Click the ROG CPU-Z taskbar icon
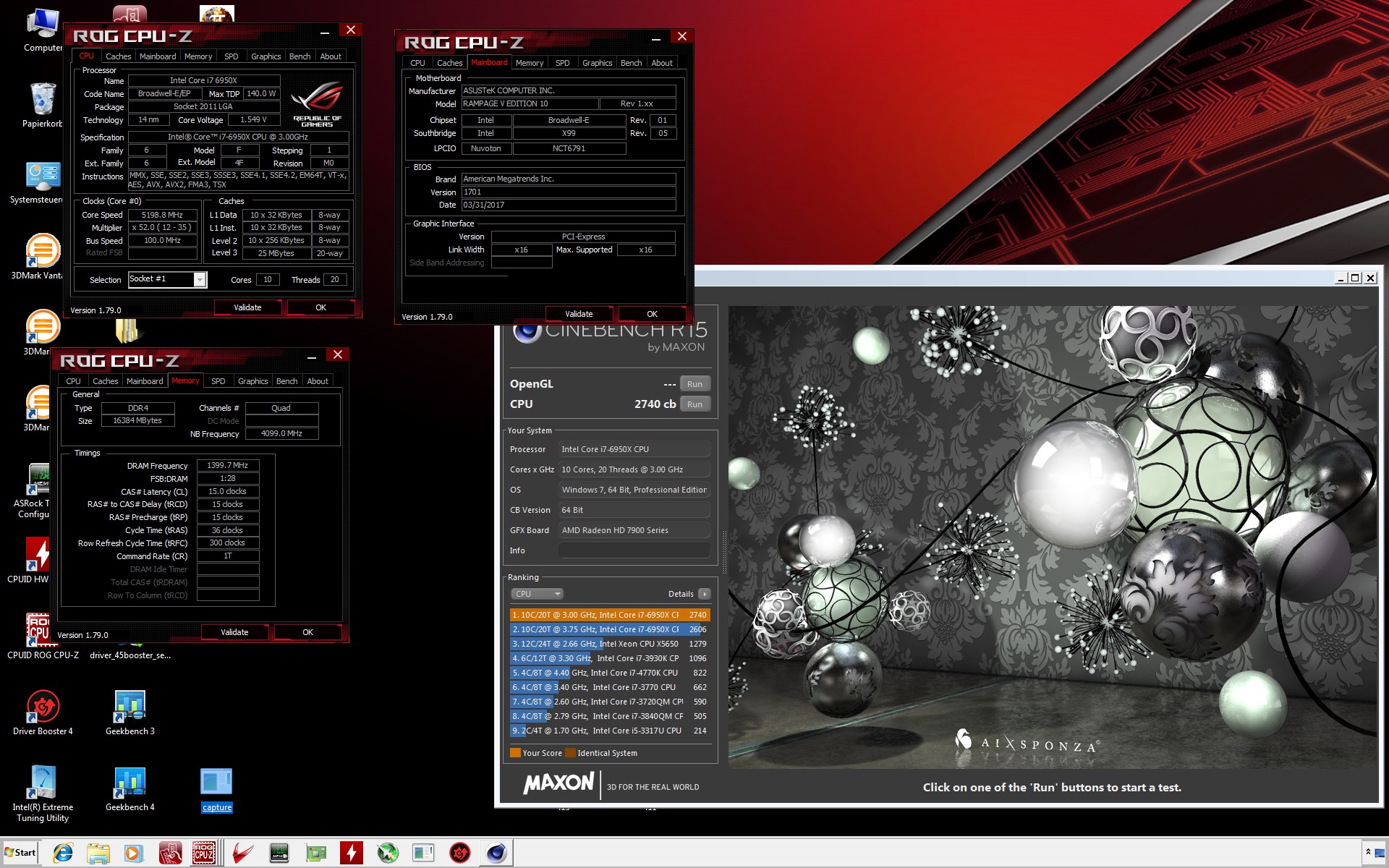The height and width of the screenshot is (868, 1389). pos(204,854)
